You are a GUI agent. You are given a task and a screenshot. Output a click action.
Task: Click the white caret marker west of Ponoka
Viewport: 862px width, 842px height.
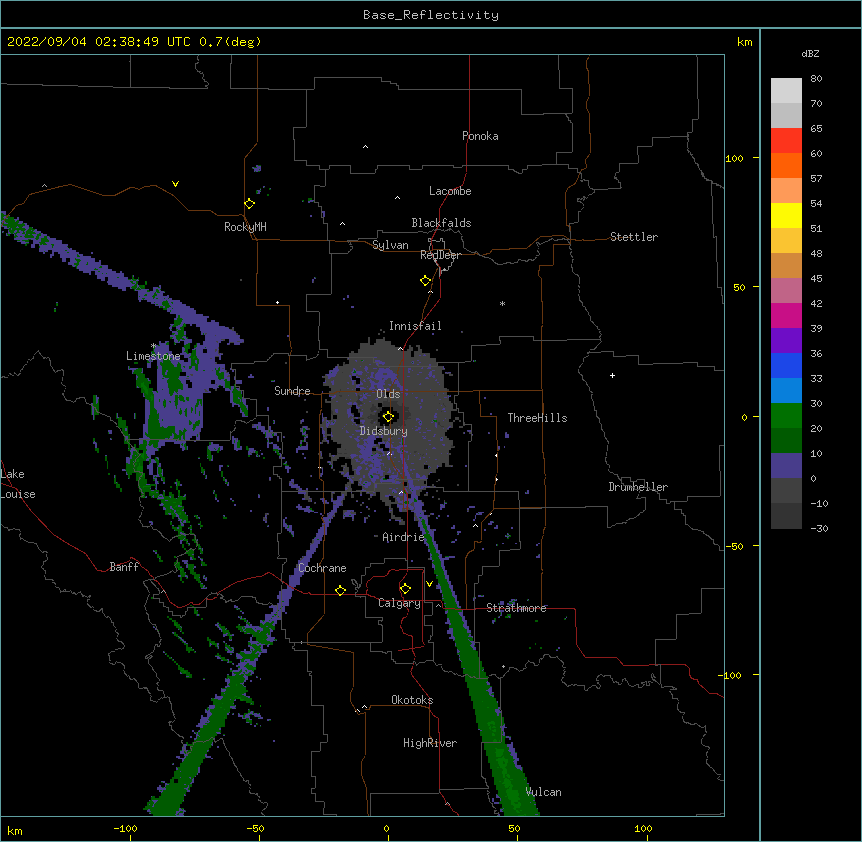coord(366,147)
